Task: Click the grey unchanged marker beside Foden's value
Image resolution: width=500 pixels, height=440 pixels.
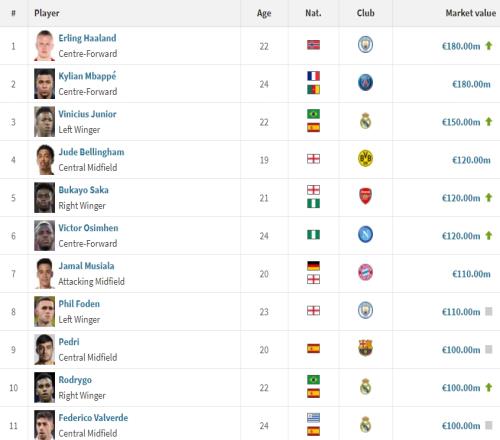Action: (x=489, y=311)
